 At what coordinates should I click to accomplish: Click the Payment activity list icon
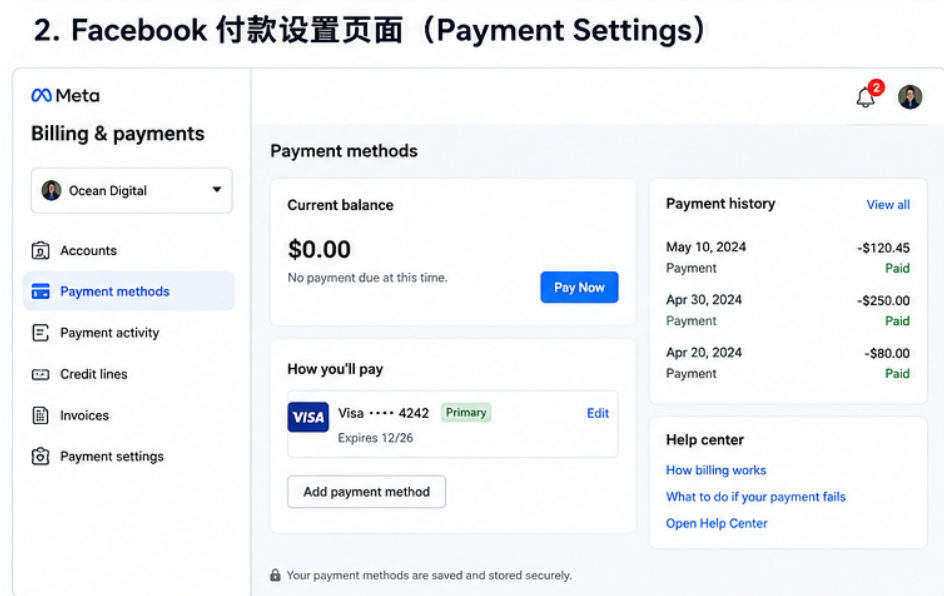pos(40,333)
